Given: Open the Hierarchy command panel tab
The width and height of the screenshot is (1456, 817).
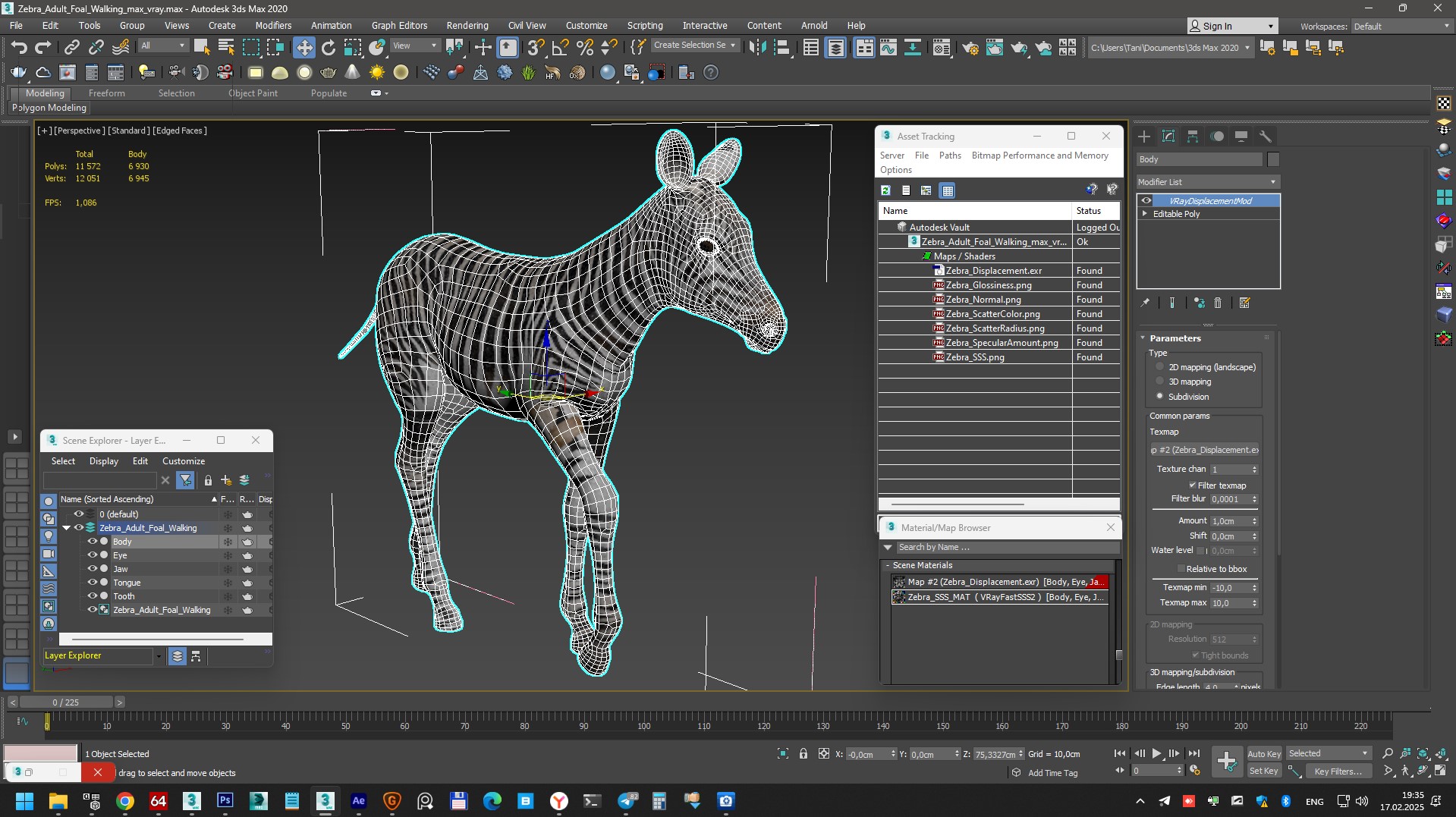Looking at the screenshot, I should 1193,137.
